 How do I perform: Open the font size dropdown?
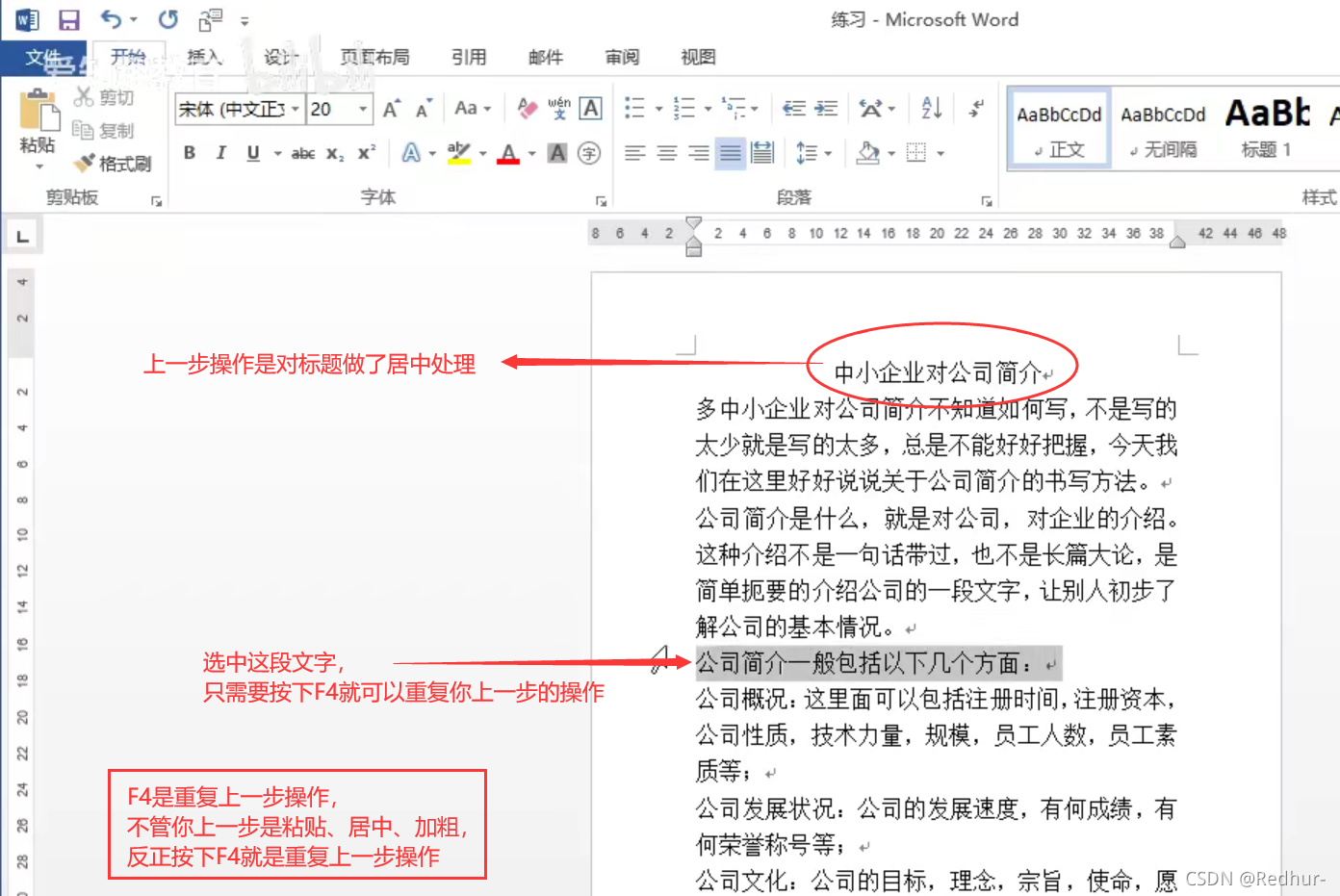point(363,108)
